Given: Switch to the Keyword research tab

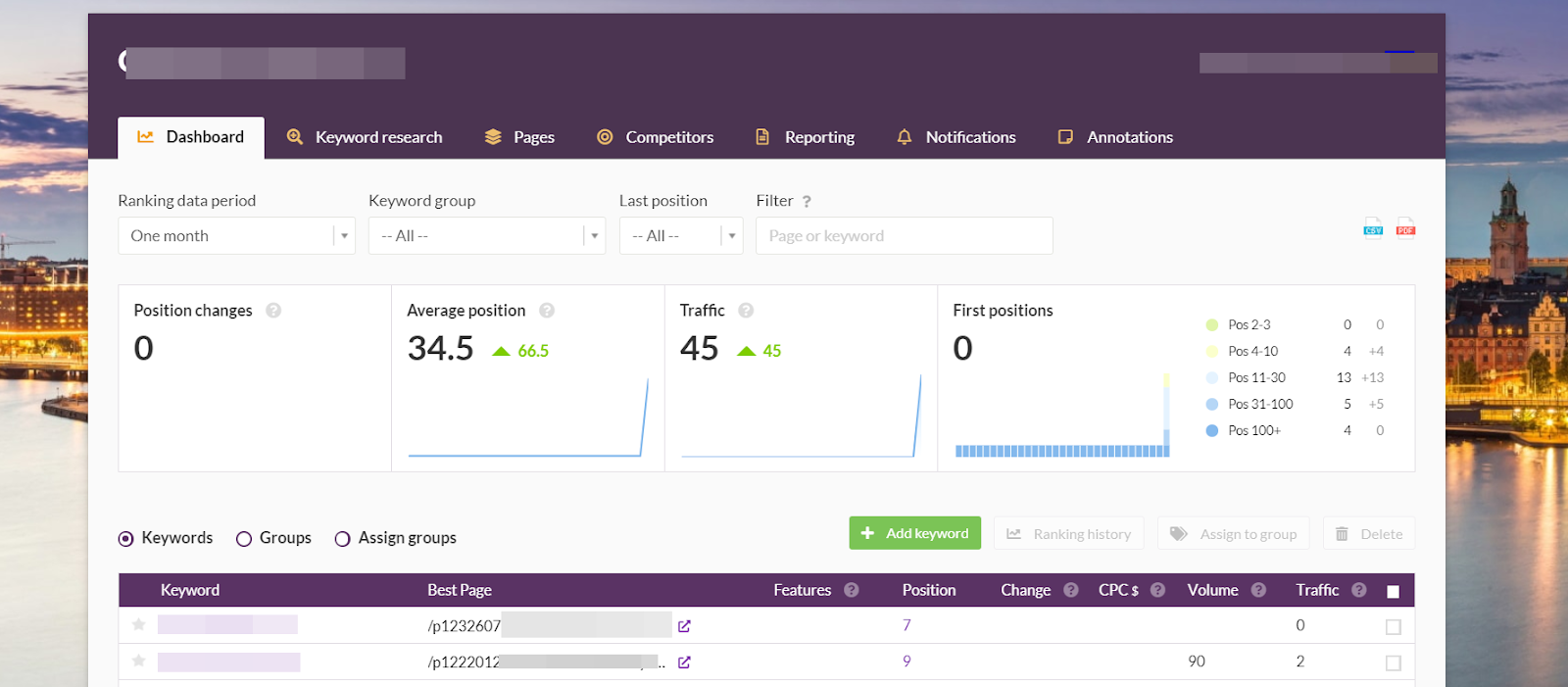Looking at the screenshot, I should (365, 137).
